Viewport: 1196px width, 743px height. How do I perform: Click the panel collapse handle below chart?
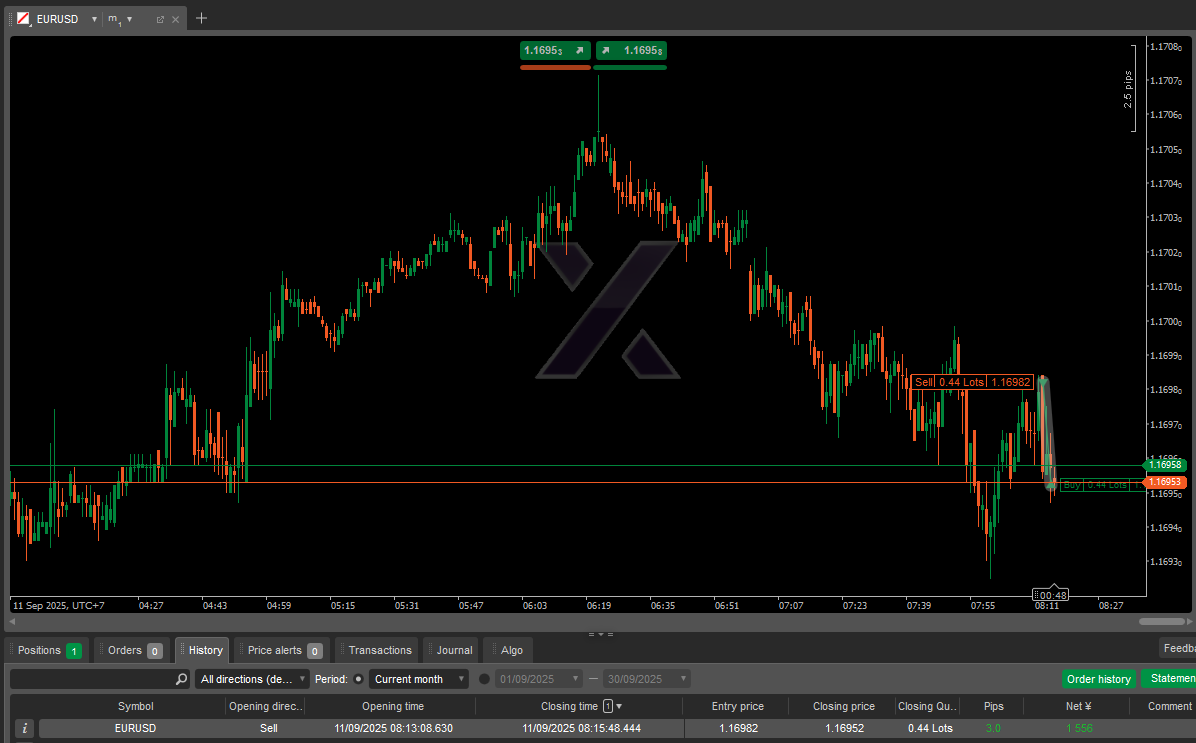click(x=600, y=634)
